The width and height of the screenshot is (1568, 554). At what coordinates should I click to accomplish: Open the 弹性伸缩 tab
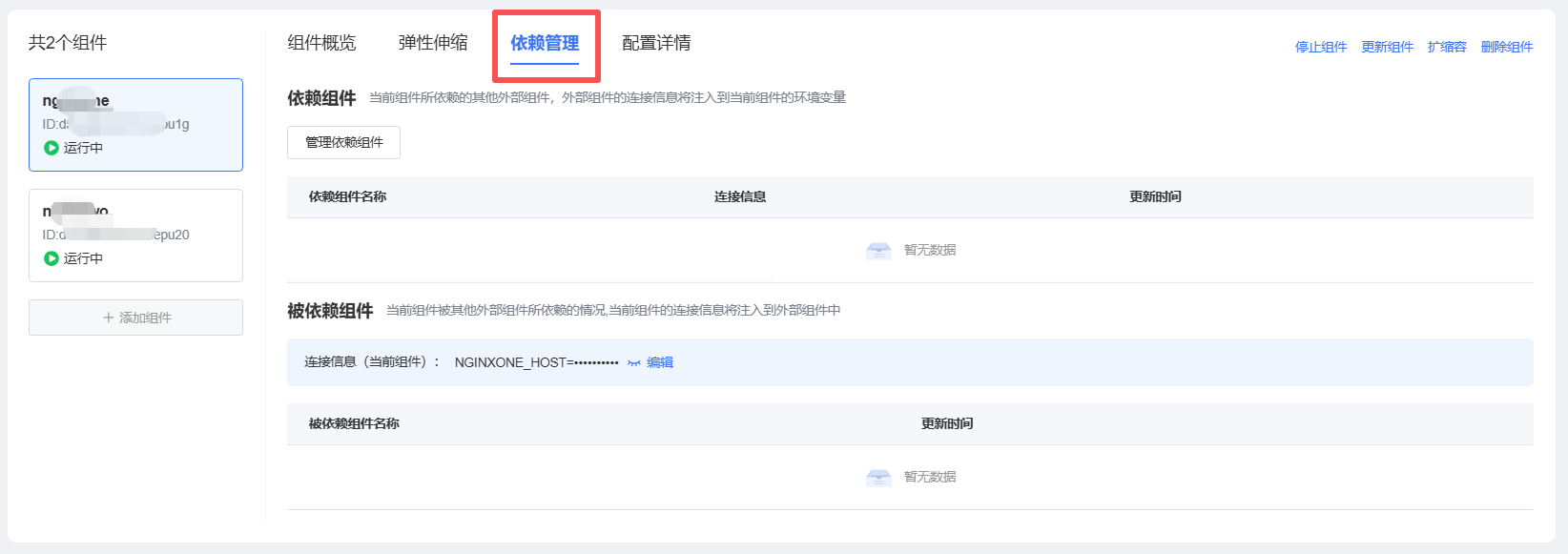click(x=433, y=43)
